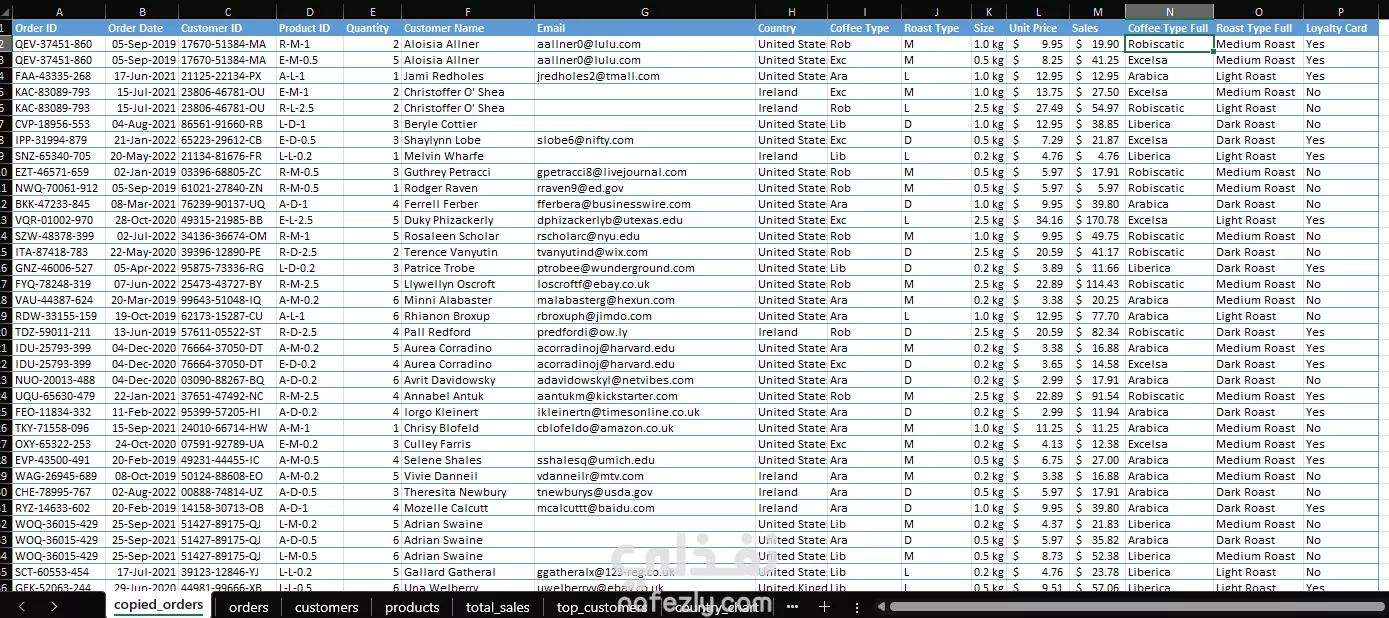Switch to the customers sheet tab

point(326,607)
